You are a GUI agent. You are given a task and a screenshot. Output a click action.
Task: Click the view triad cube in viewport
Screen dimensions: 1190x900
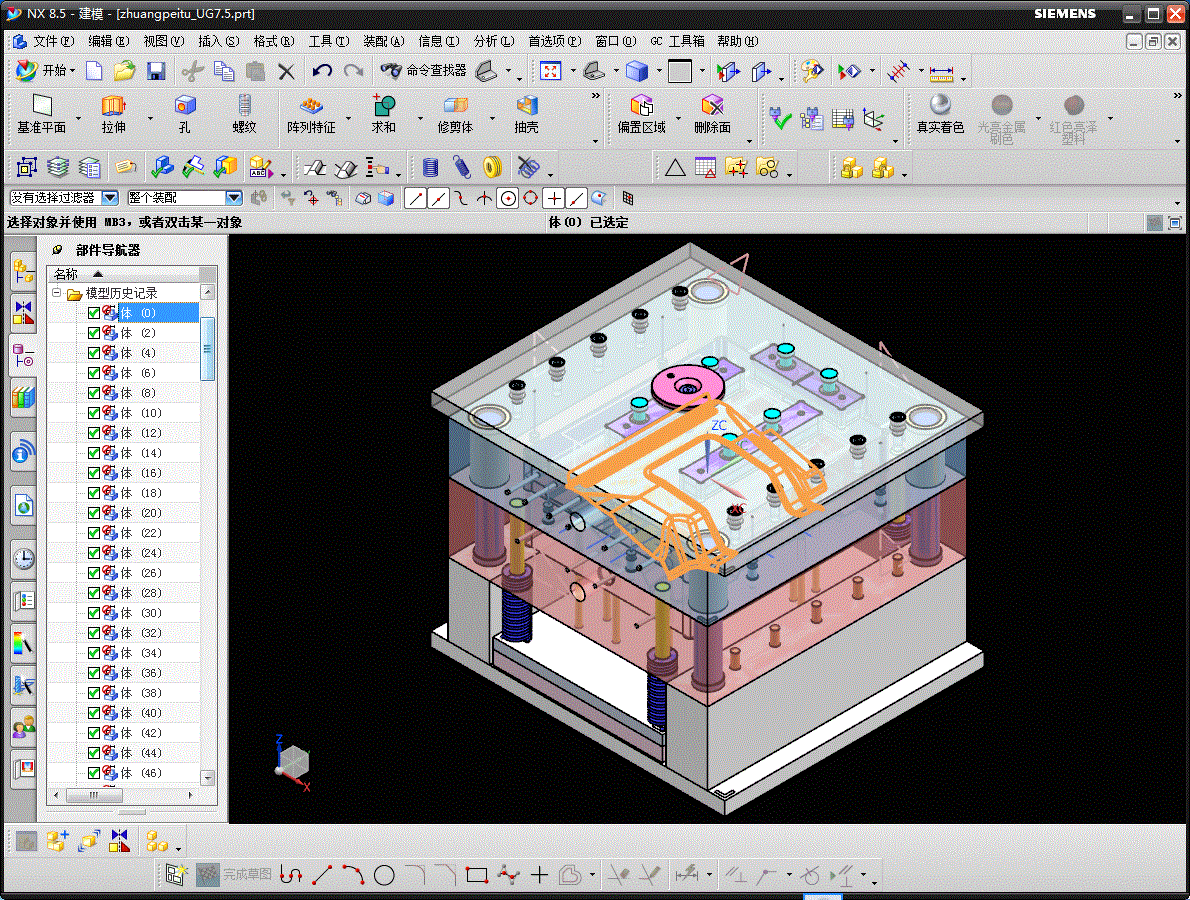[x=293, y=761]
